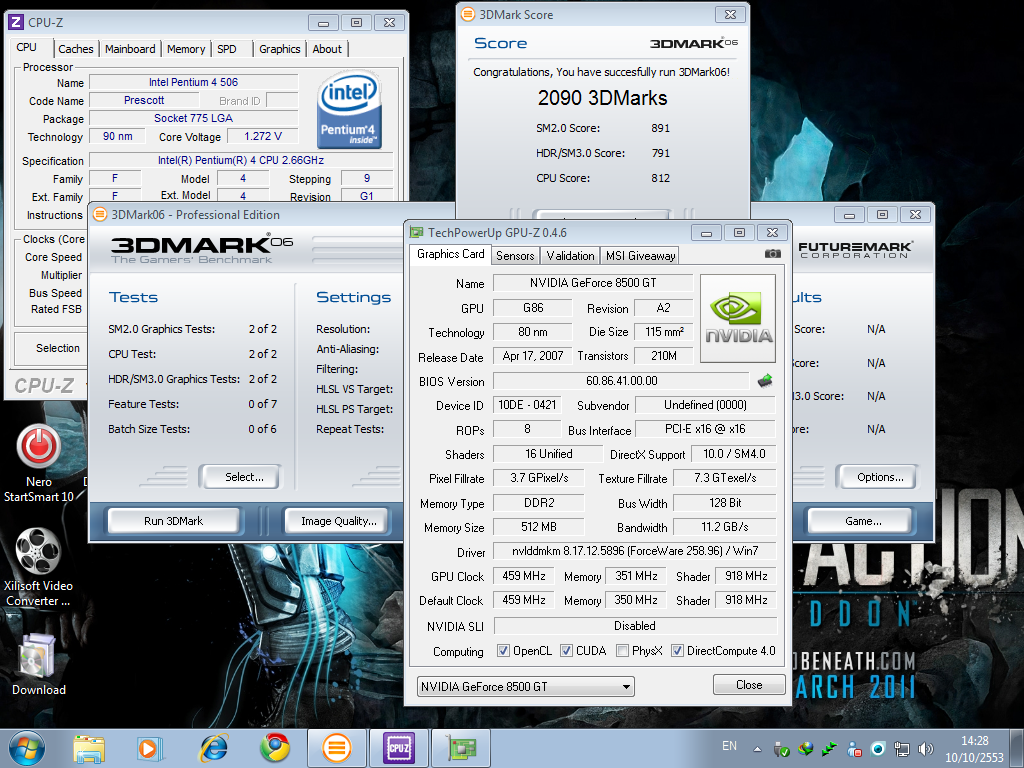Click the Options... button in 3DMark06
Screen dimensions: 1024x768
pyautogui.click(x=879, y=477)
